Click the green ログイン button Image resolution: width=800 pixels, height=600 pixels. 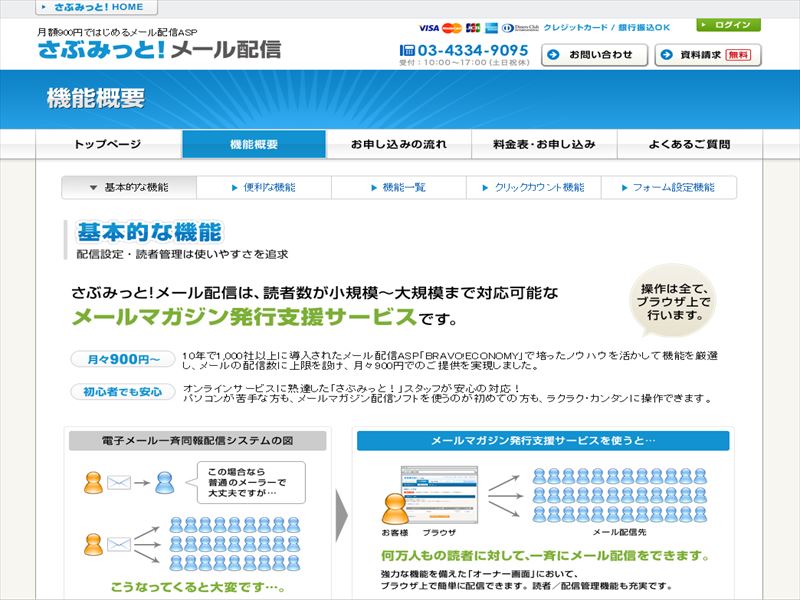click(728, 25)
